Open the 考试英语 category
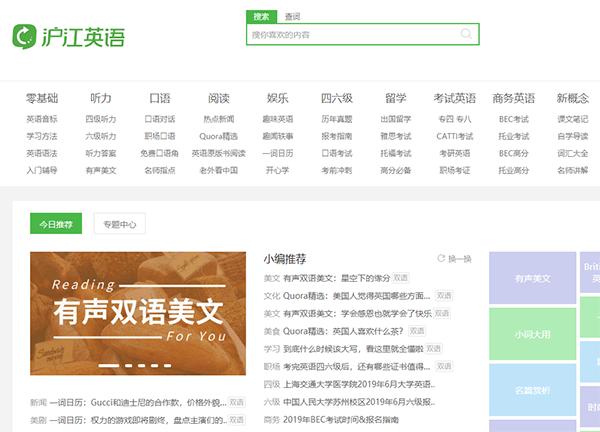600x432 pixels. point(455,98)
